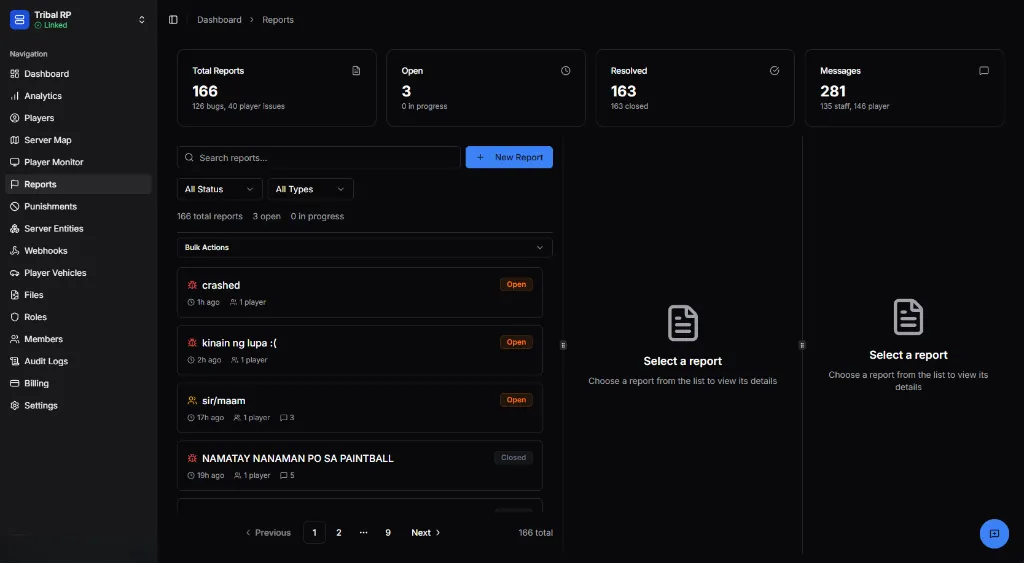The height and width of the screenshot is (563, 1024).
Task: Click the Punishments ban icon
Action: coord(14,206)
